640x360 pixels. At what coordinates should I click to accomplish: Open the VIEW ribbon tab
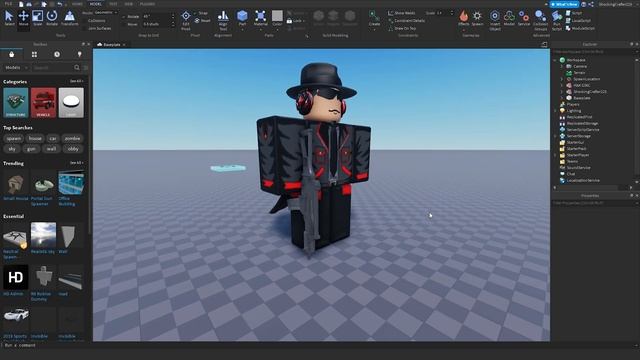(x=129, y=4)
